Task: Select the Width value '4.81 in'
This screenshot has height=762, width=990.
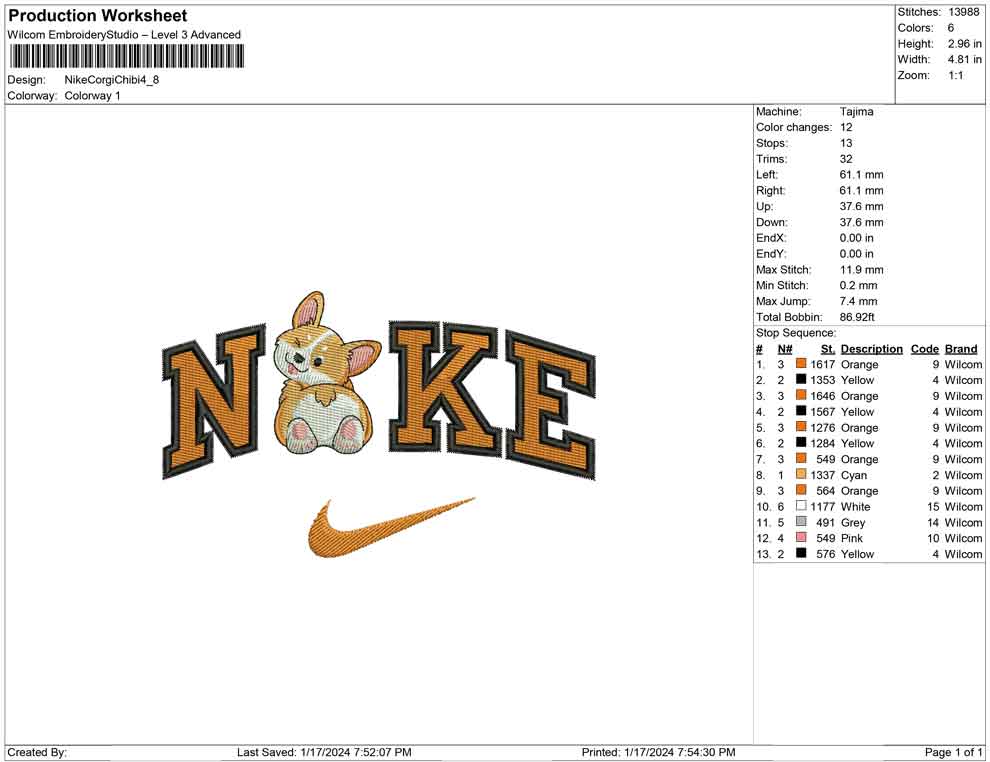Action: point(964,59)
